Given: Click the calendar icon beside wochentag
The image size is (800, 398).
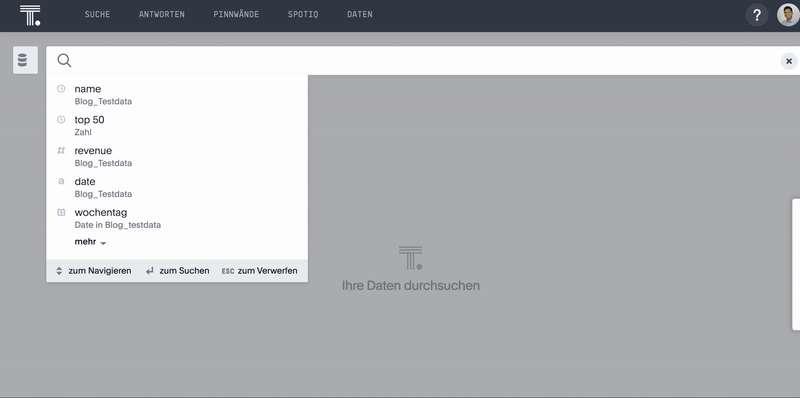Looking at the screenshot, I should [x=61, y=212].
